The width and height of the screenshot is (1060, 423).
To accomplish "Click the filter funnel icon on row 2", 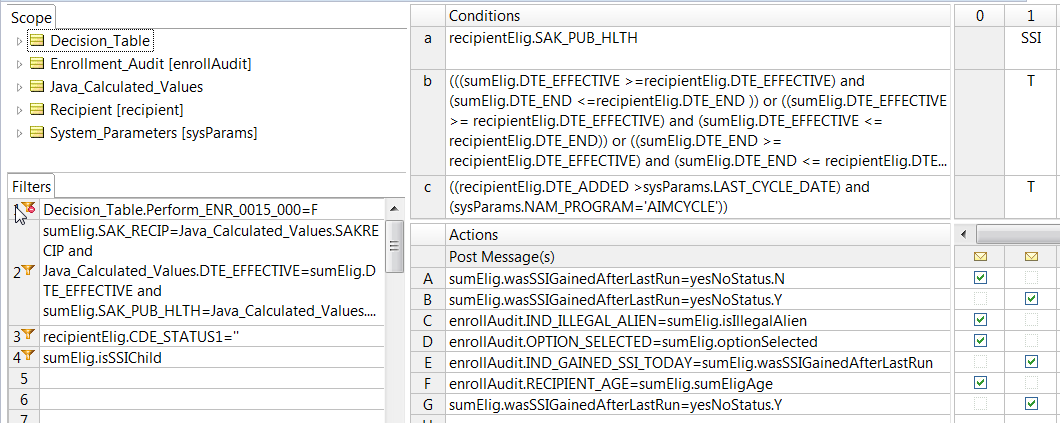I will [27, 272].
